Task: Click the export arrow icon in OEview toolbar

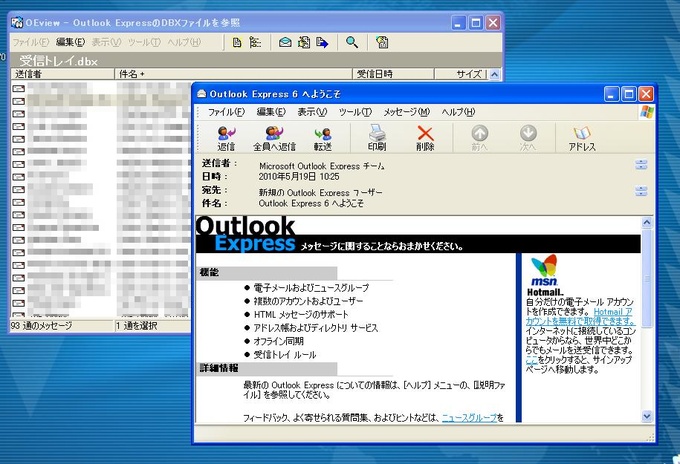Action: tap(322, 42)
